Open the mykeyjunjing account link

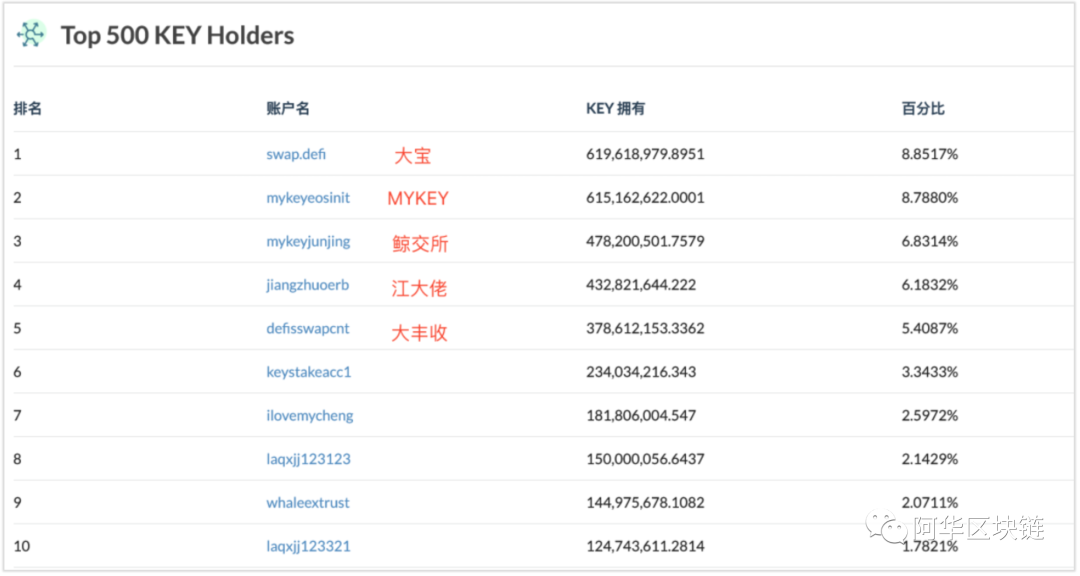(x=308, y=241)
